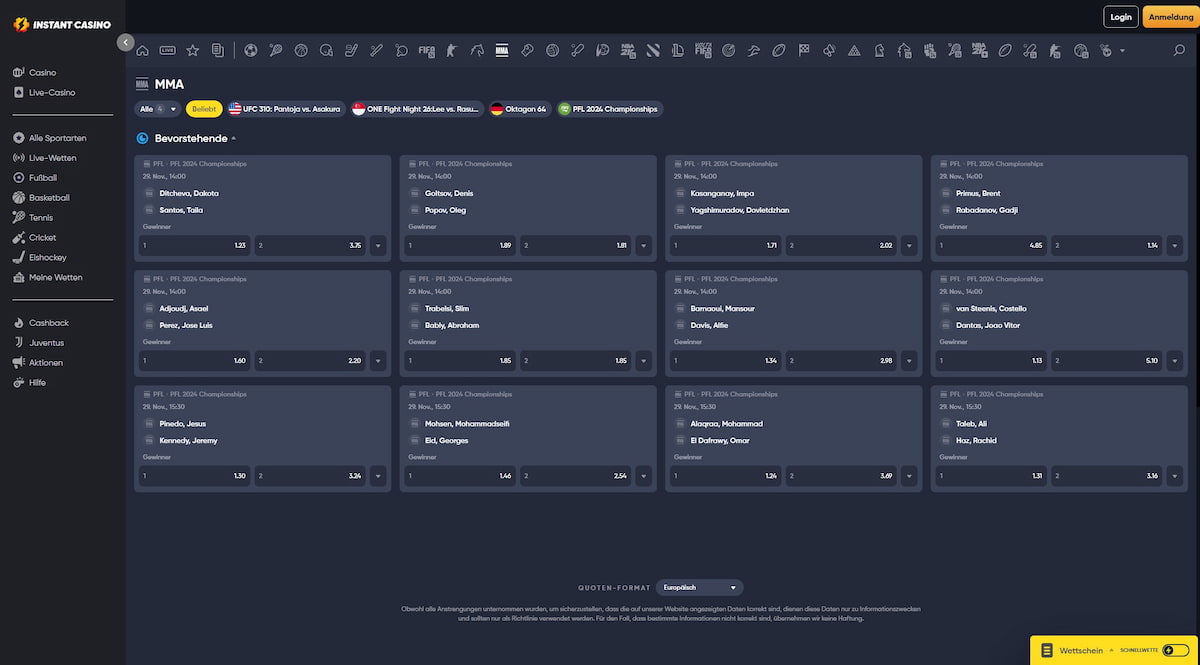Open the LIVE icon in sports bar
Screen dimensions: 1200x665
[x=167, y=50]
